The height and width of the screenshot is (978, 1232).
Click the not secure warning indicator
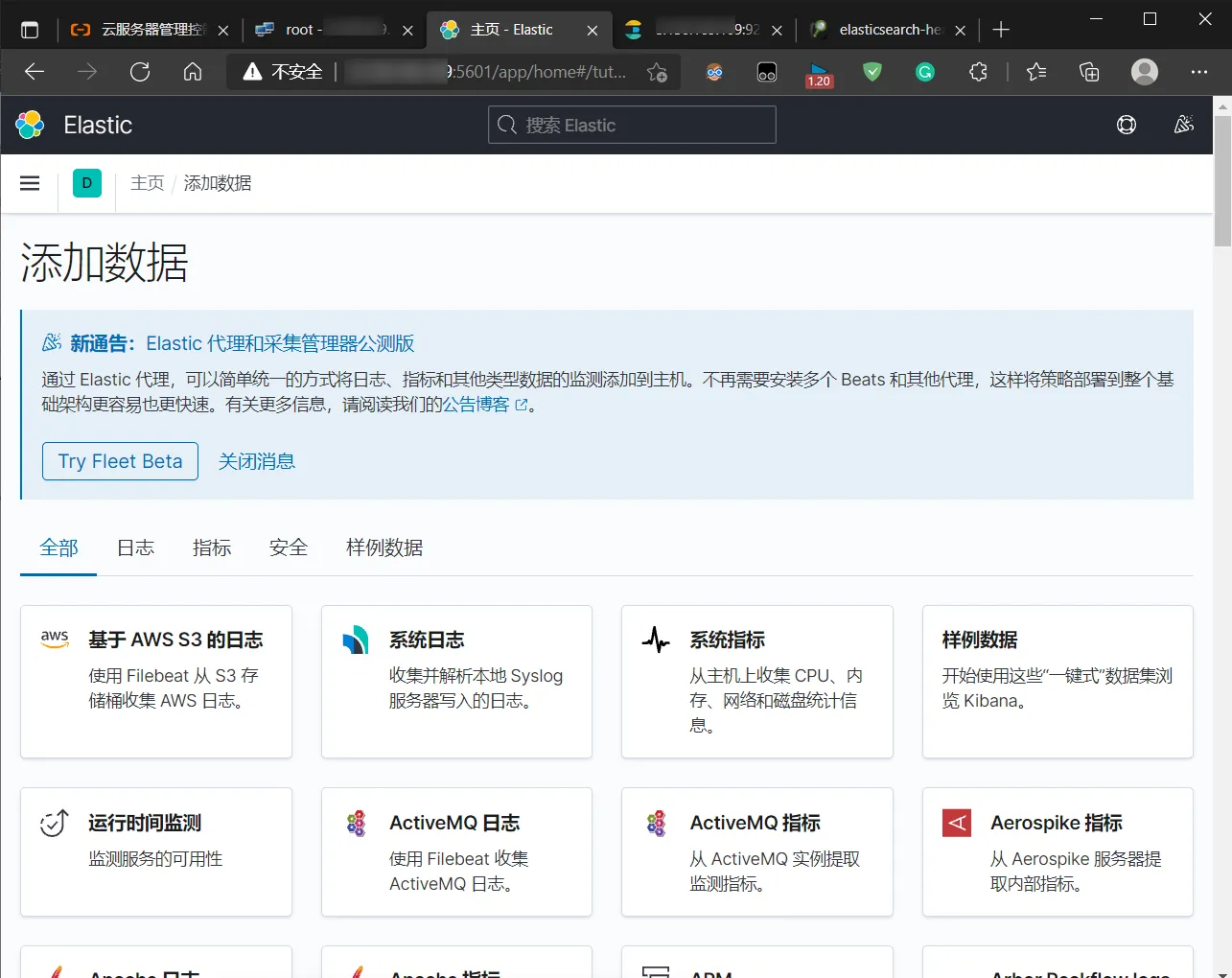click(x=283, y=72)
